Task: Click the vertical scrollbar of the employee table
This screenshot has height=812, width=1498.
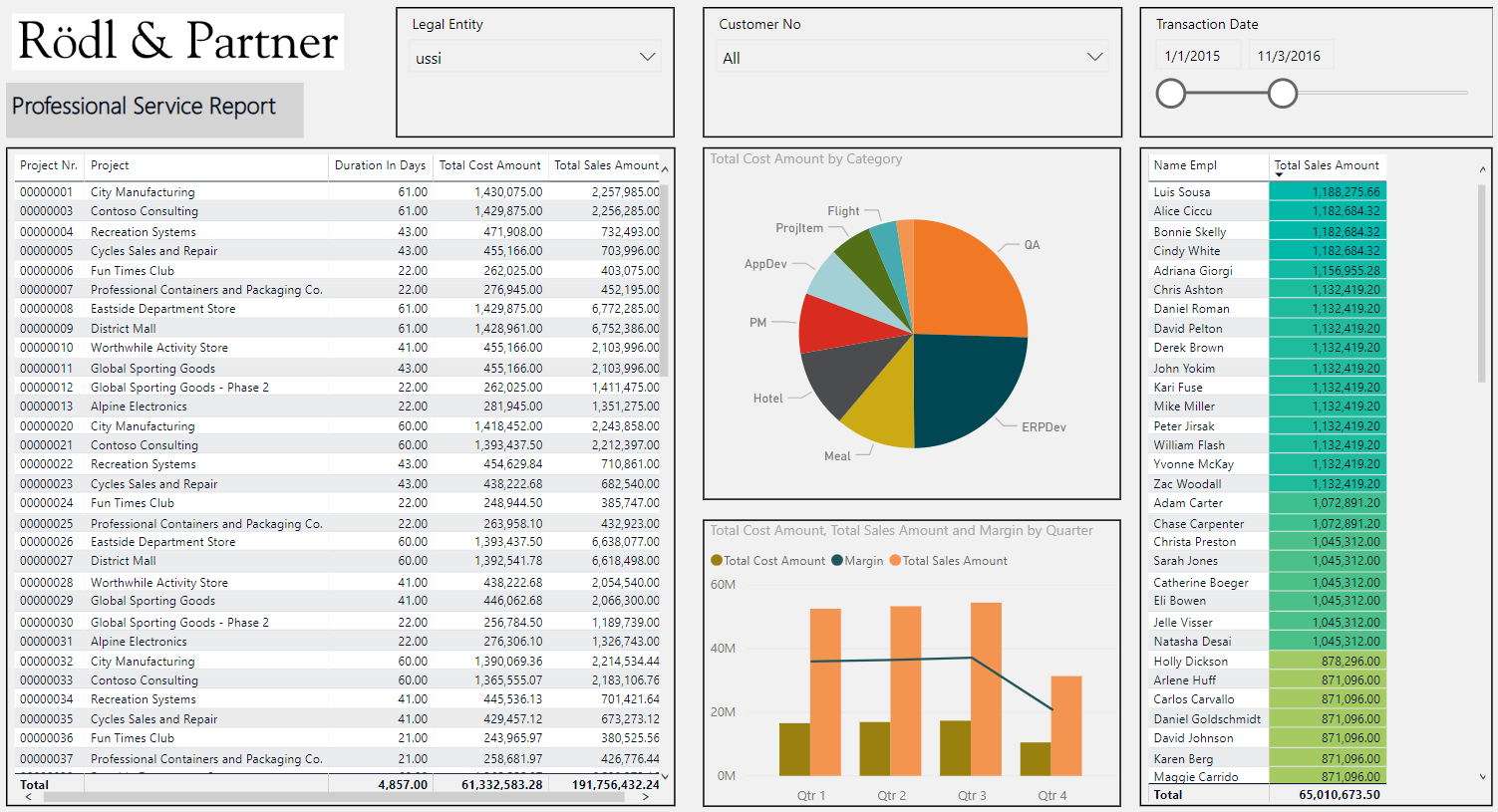Action: [x=1482, y=282]
